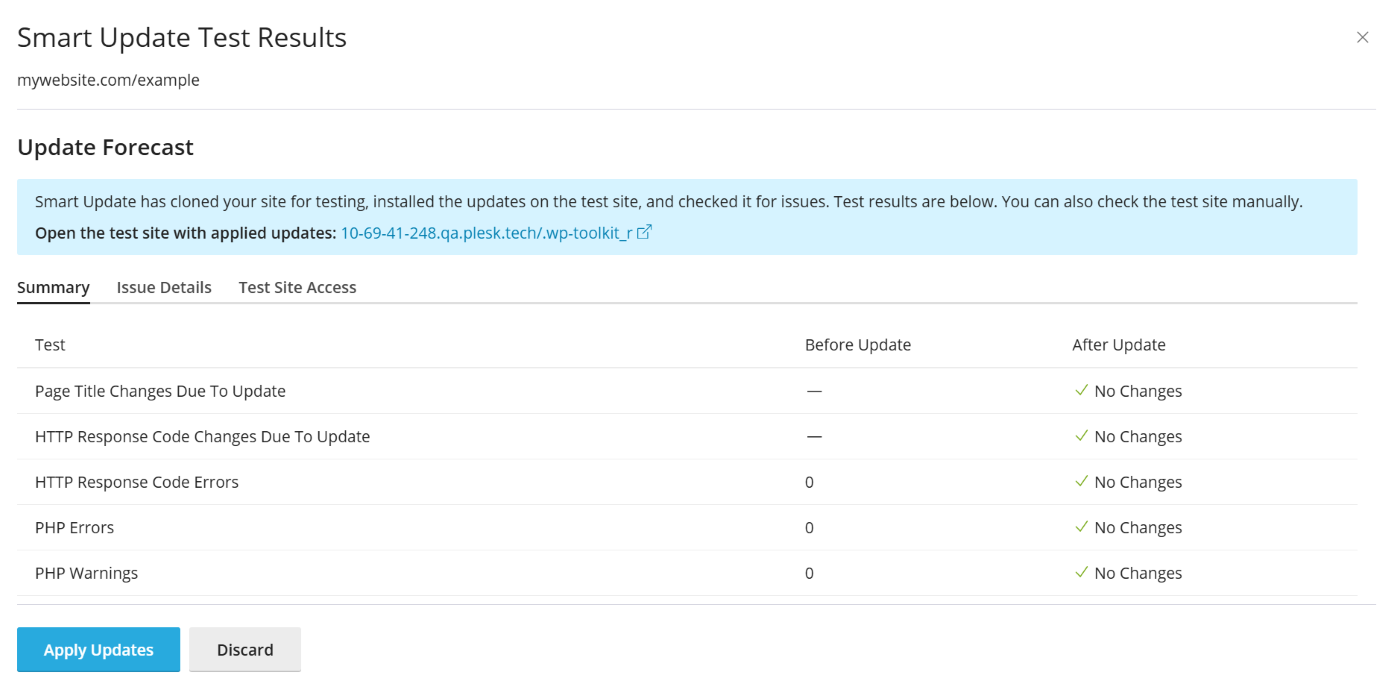Click the checkmark for HTTP Response Code Errors

[x=1081, y=482]
